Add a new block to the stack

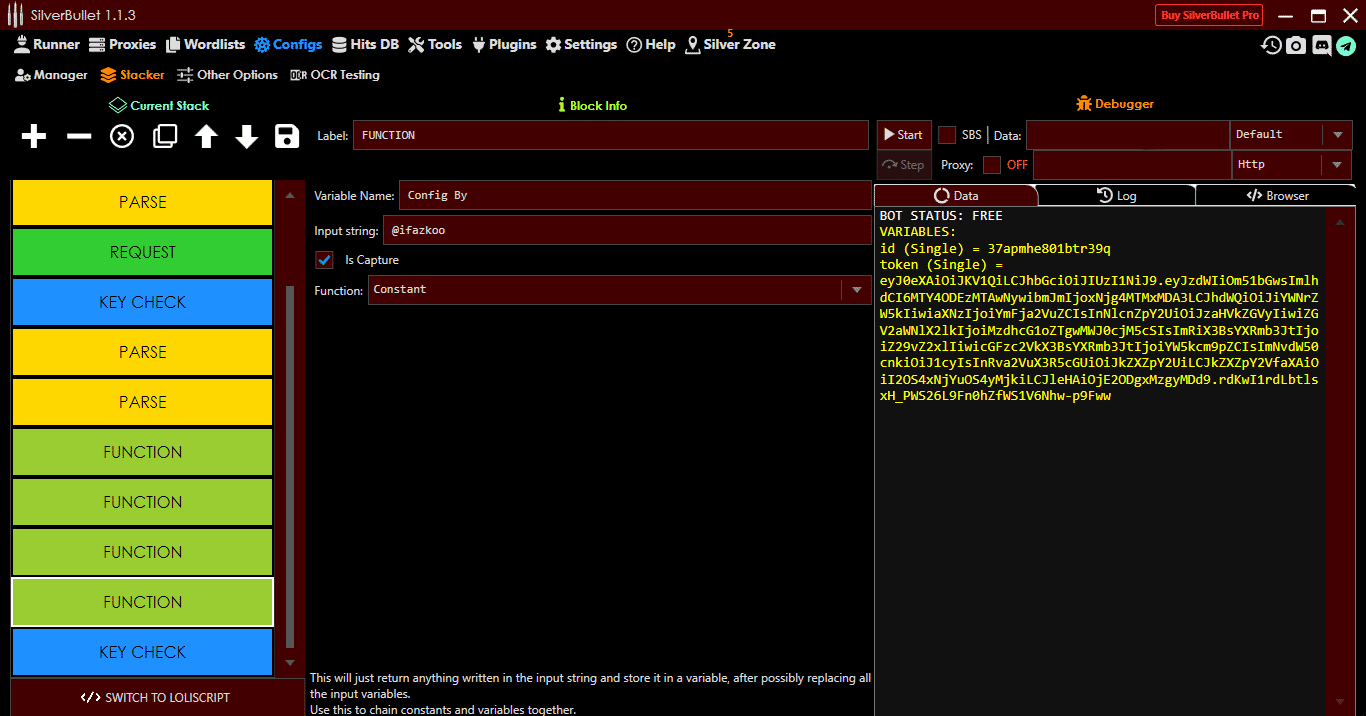pos(33,136)
